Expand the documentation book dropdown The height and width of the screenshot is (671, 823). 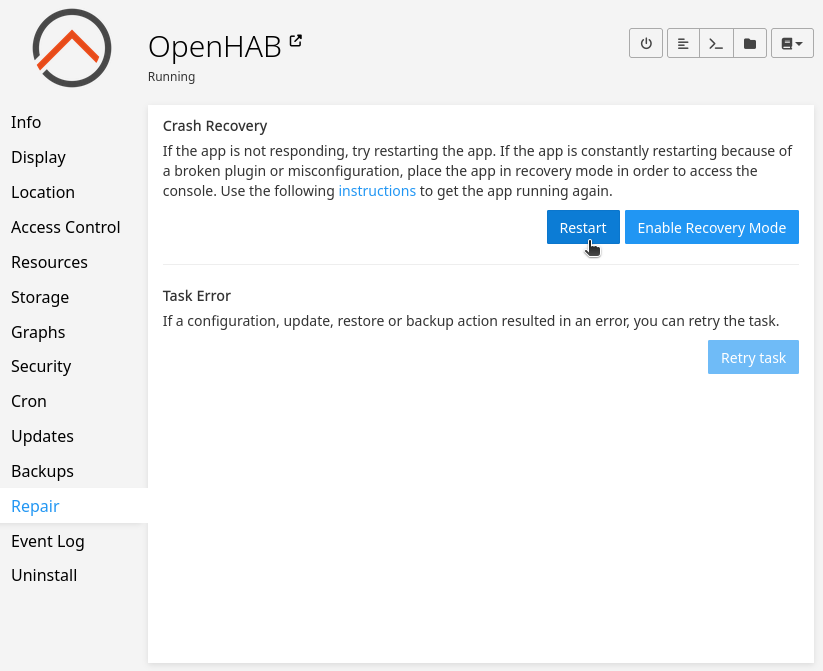click(x=792, y=44)
